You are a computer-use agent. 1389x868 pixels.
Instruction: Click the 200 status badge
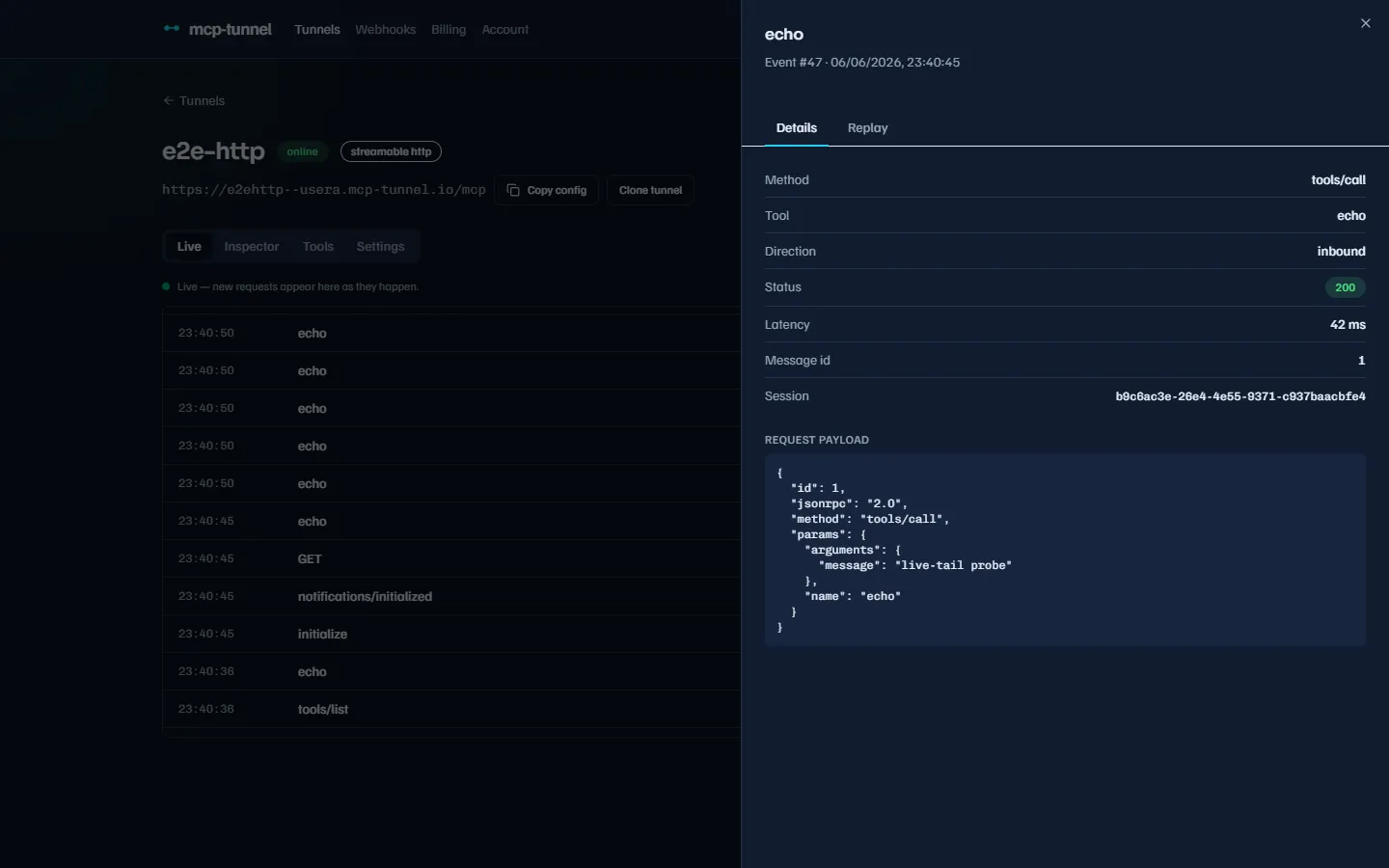coord(1345,287)
